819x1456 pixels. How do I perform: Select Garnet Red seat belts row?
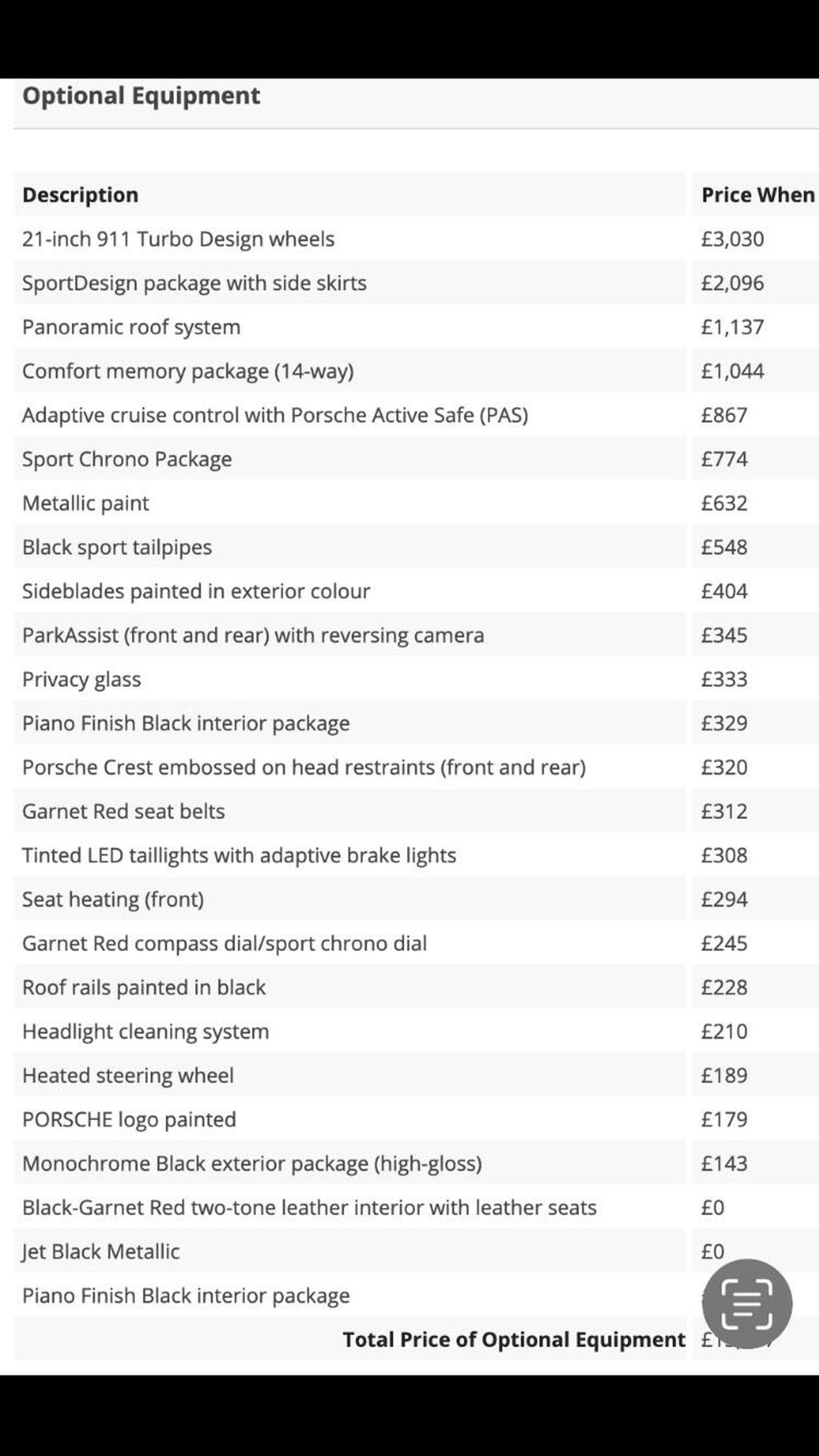[416, 811]
